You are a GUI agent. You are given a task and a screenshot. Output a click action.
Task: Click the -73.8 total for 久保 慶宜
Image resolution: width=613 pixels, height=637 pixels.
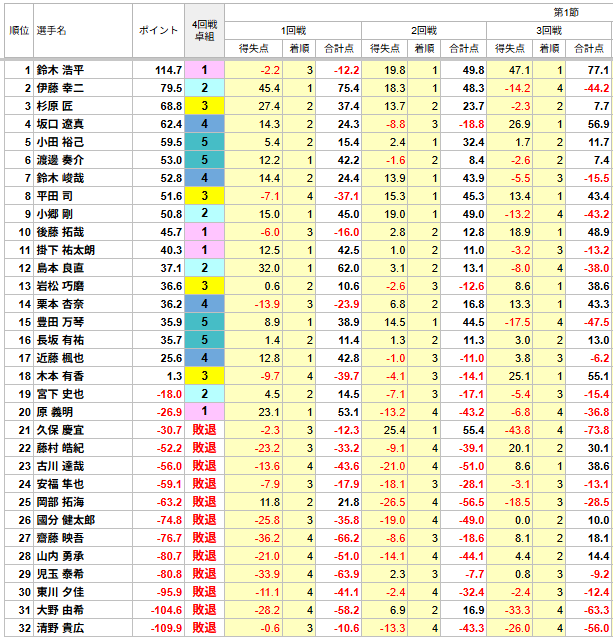point(596,430)
